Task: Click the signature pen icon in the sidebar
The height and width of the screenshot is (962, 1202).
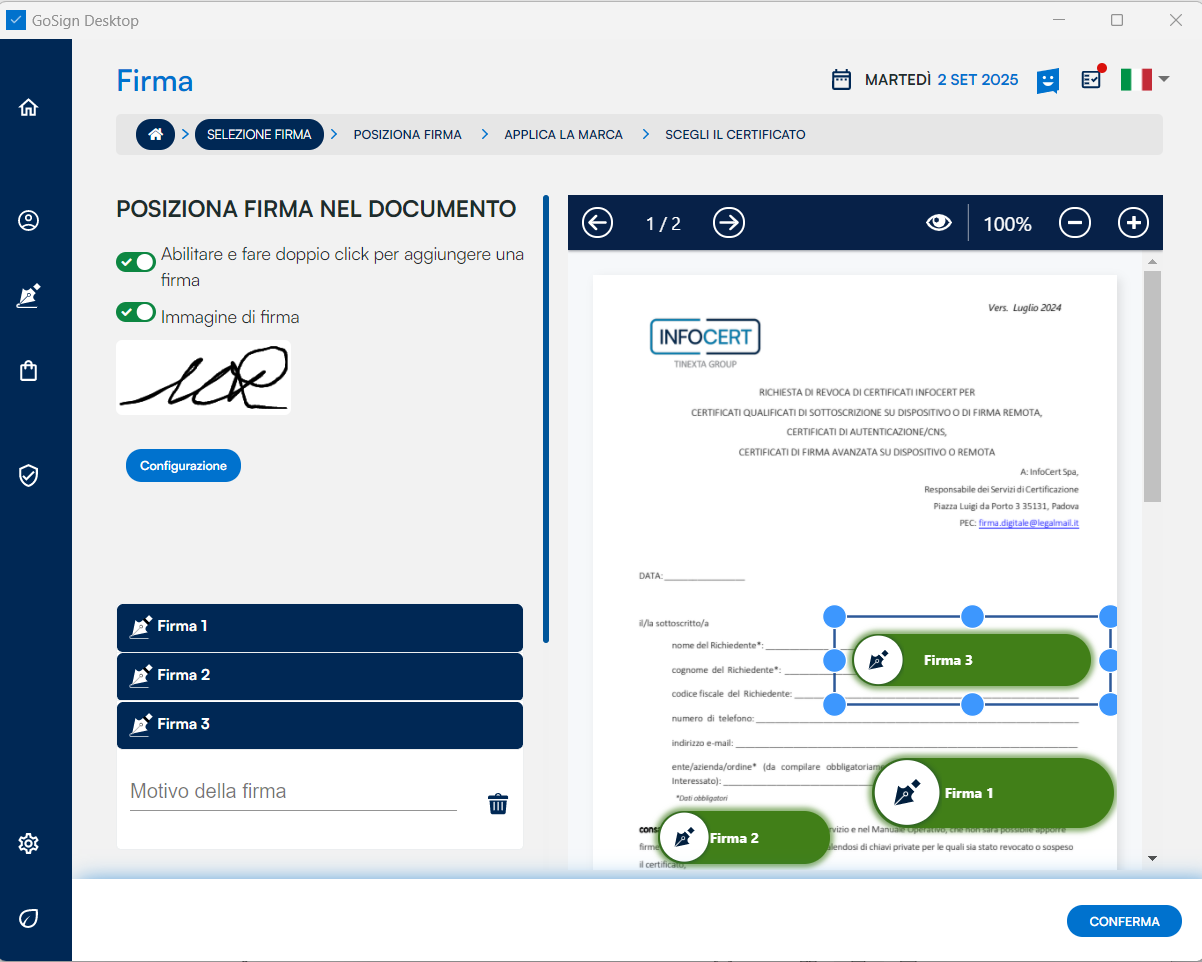Action: 28,296
